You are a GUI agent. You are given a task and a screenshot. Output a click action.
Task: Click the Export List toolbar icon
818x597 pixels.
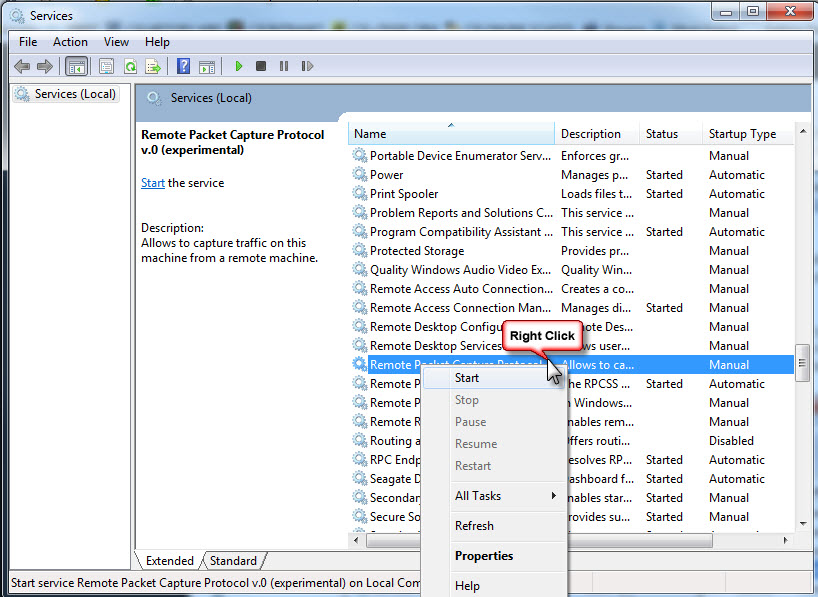pos(153,67)
